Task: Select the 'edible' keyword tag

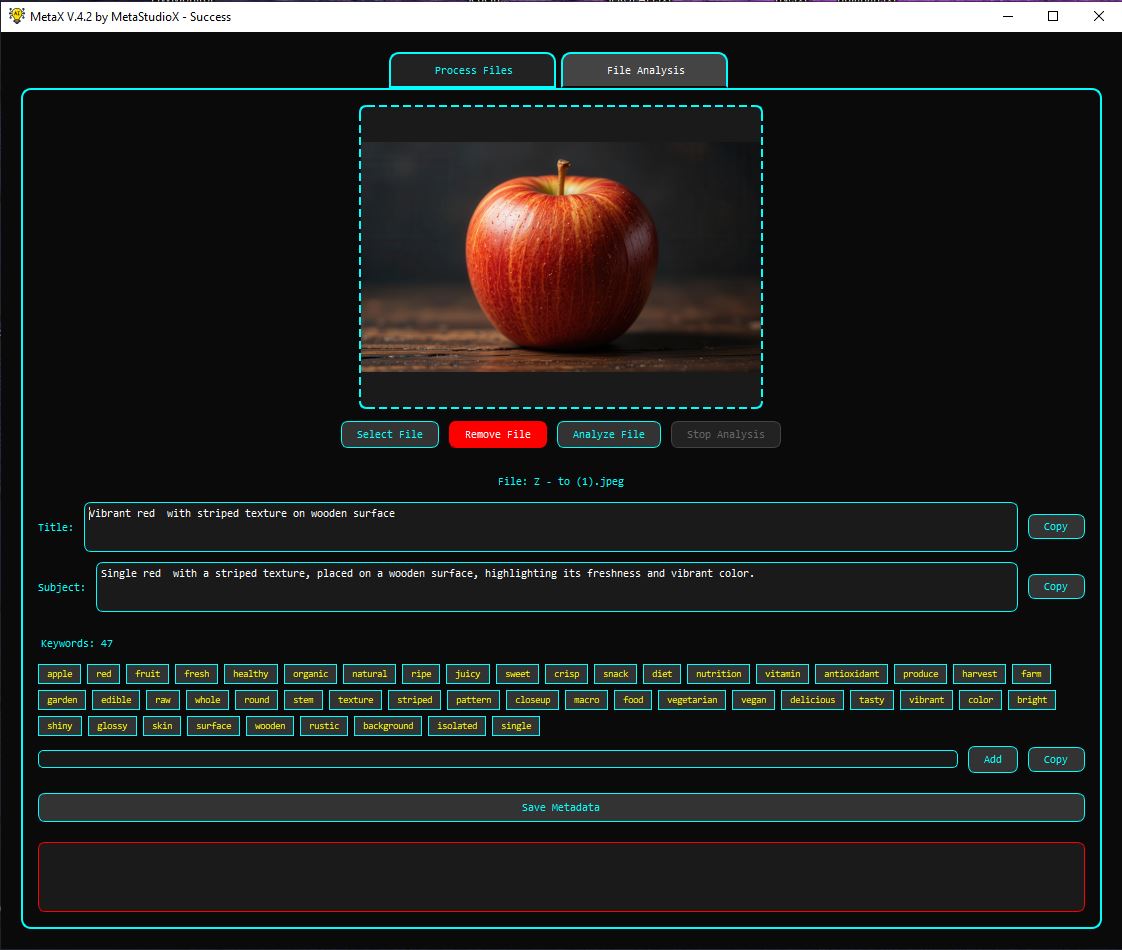Action: click(x=116, y=700)
